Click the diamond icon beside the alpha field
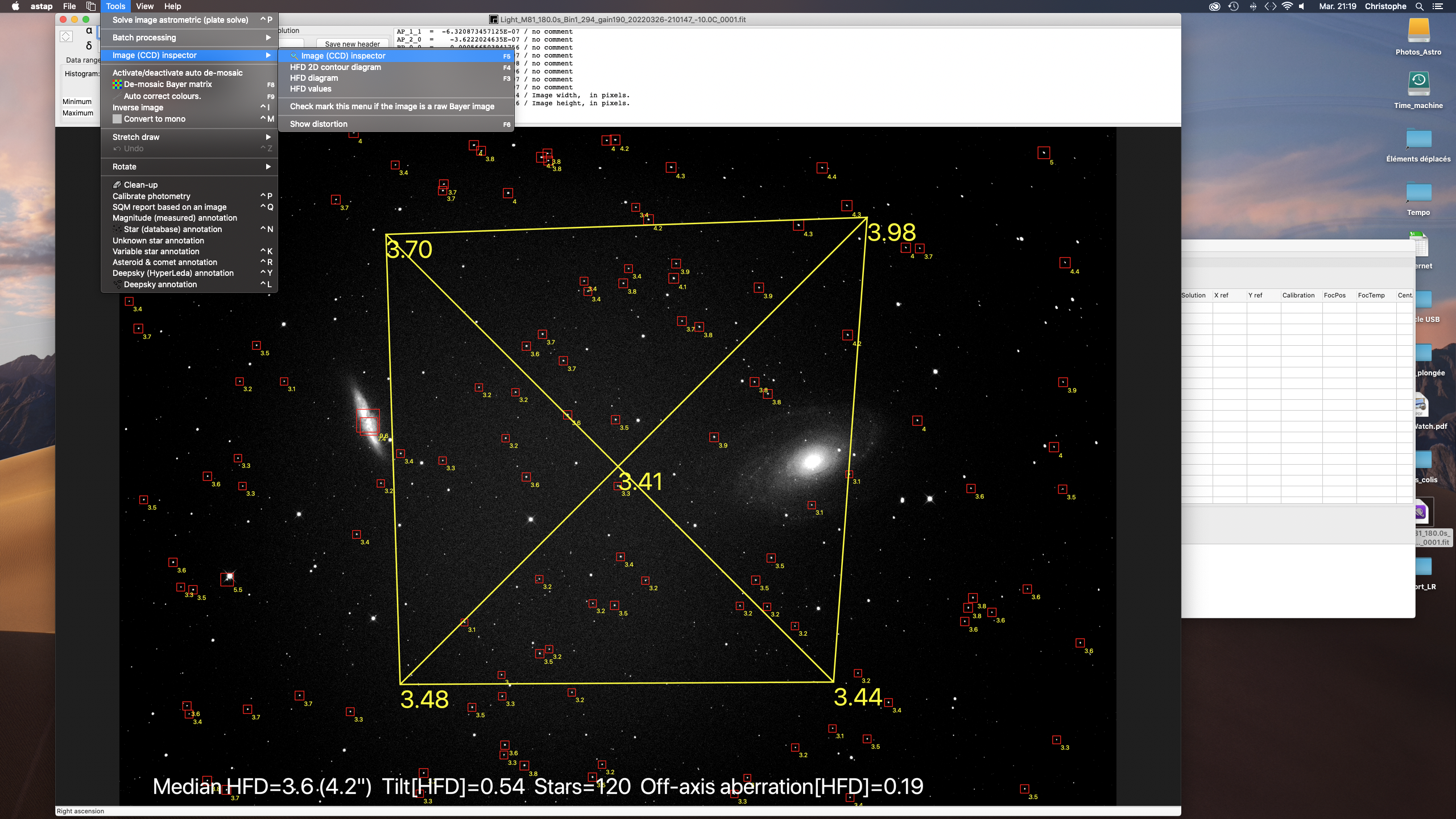The width and height of the screenshot is (1456, 819). tap(67, 36)
